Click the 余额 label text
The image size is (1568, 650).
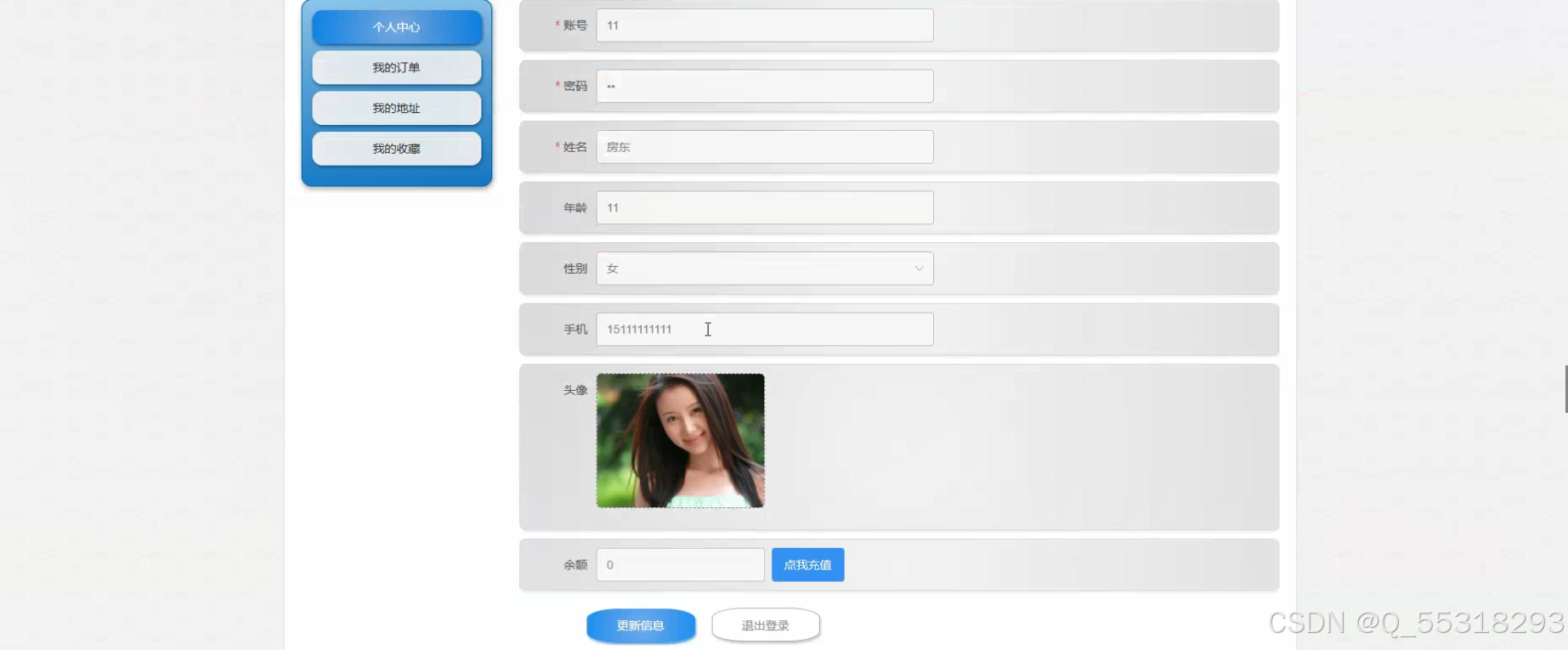[x=575, y=565]
